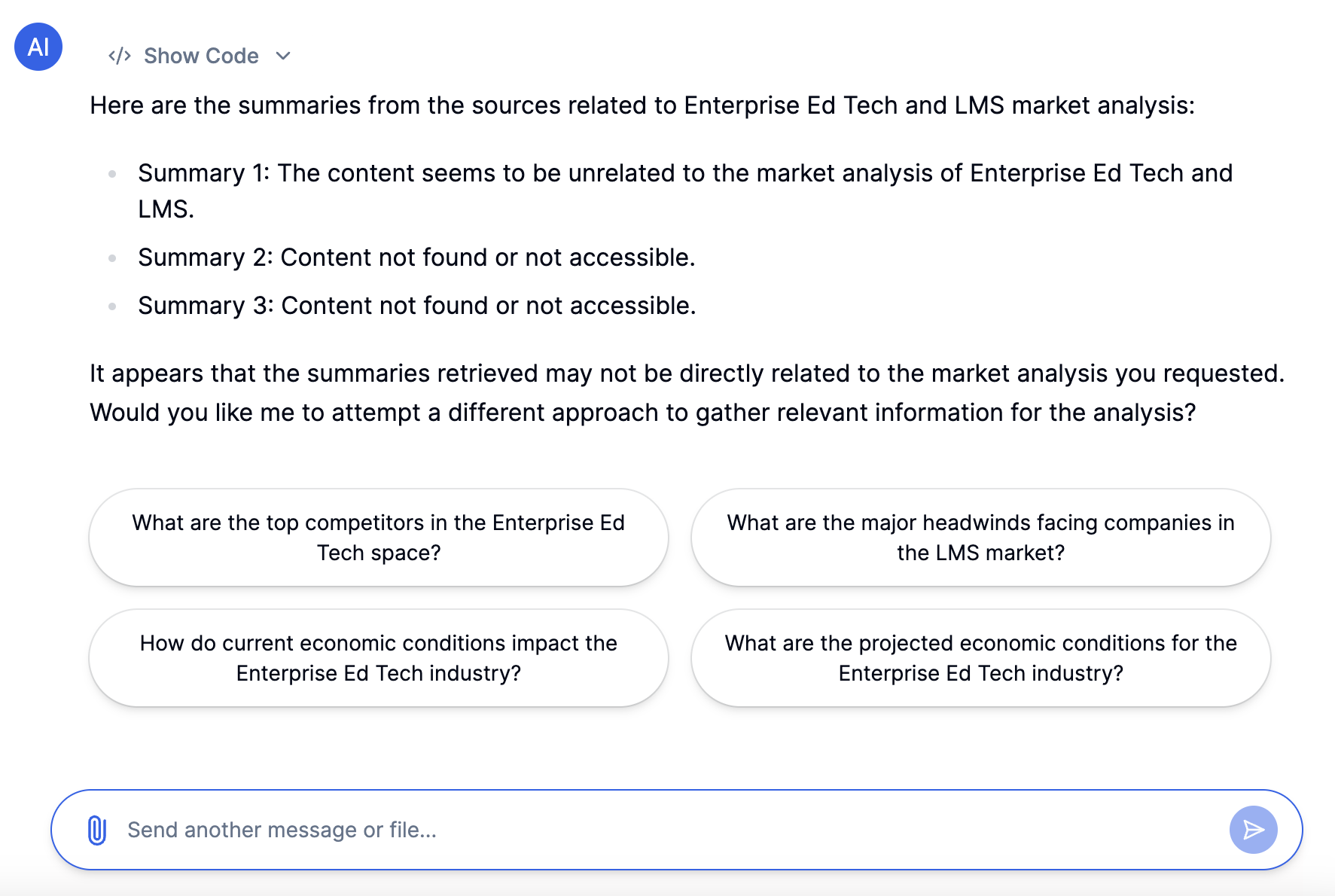Focus the "Send another message or file" field
The image size is (1335, 896).
(663, 830)
